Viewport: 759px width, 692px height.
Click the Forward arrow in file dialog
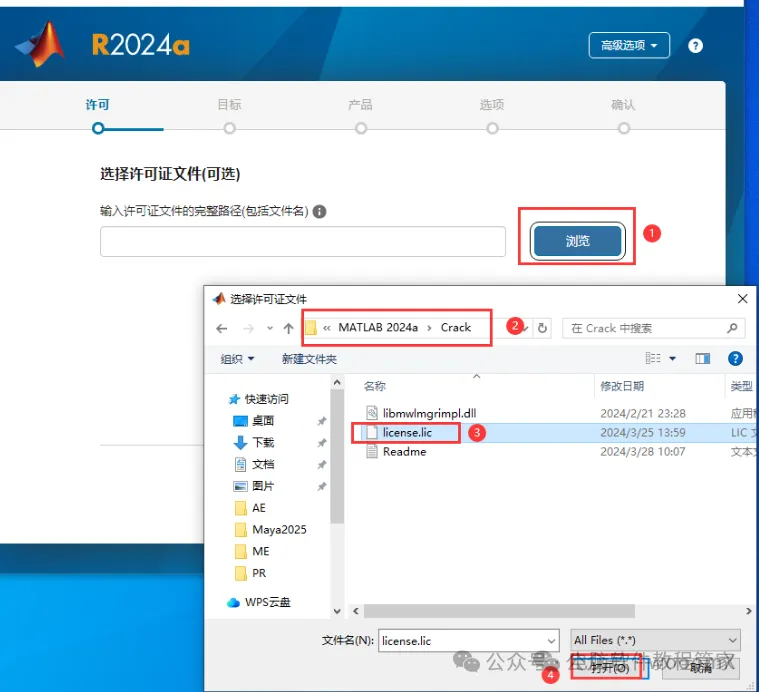(248, 329)
